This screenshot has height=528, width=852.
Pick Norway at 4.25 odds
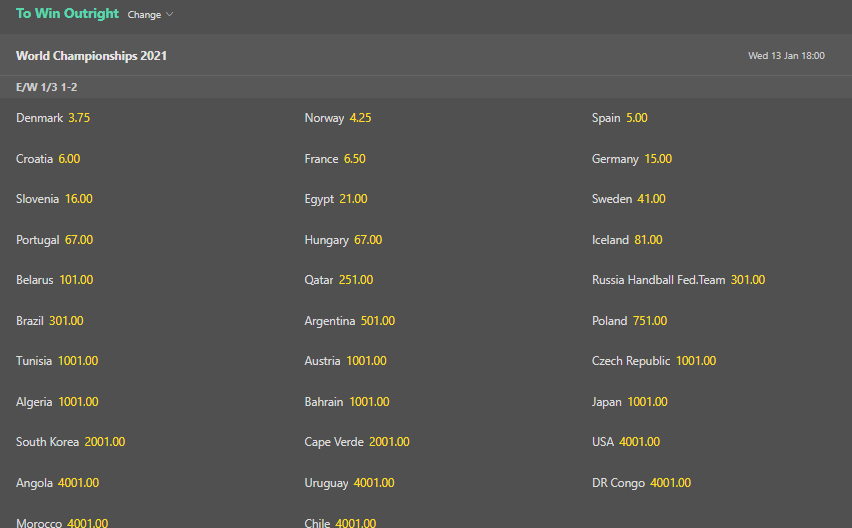(x=338, y=118)
